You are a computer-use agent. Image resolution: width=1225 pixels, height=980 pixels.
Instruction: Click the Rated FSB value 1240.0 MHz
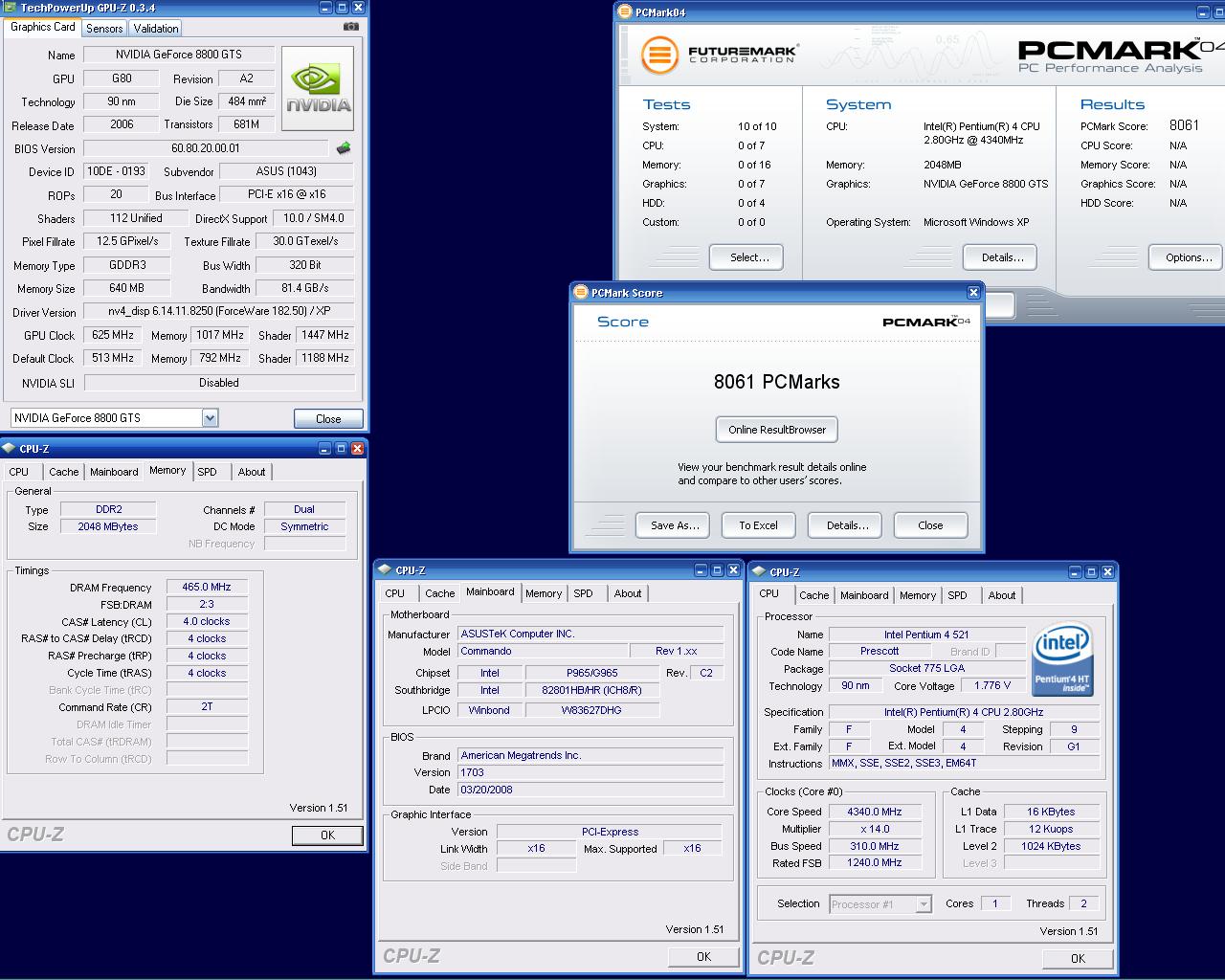click(875, 863)
